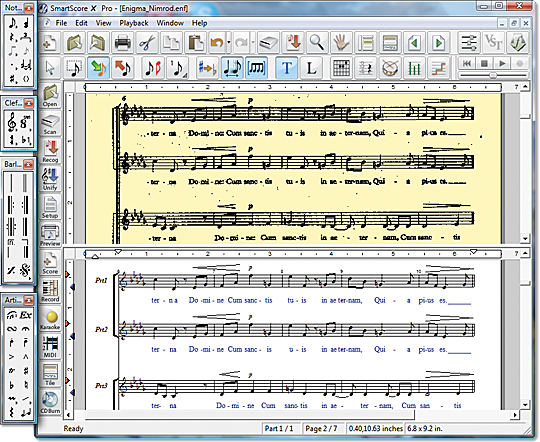Click the Redo arrow icon
This screenshot has height=442, width=540.
click(241, 43)
